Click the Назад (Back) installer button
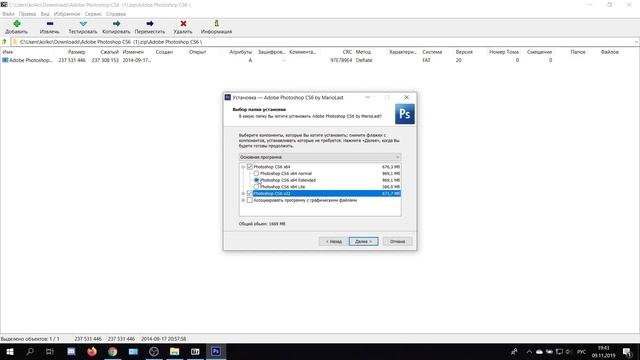640x360 pixels. [x=333, y=242]
